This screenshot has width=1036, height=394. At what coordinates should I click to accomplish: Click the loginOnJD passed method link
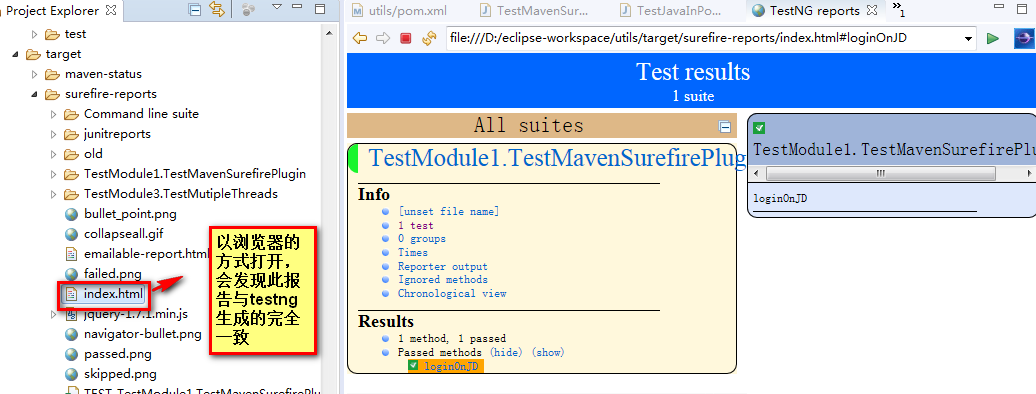click(x=451, y=366)
